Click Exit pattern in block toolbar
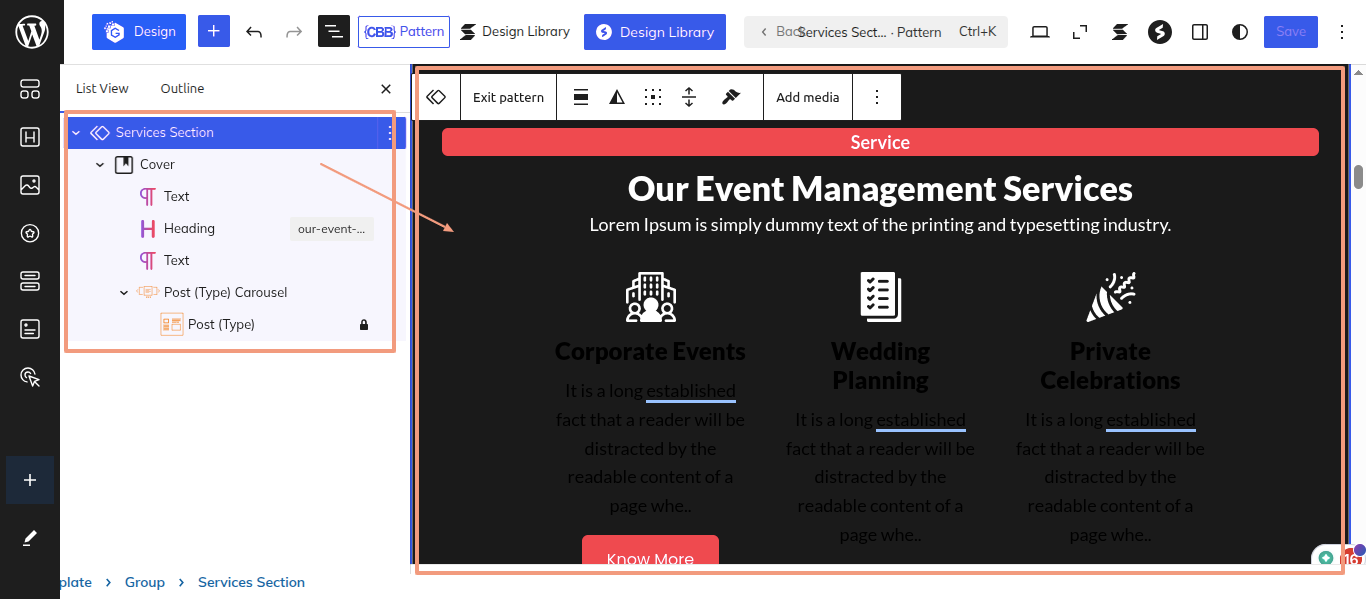 tap(508, 97)
